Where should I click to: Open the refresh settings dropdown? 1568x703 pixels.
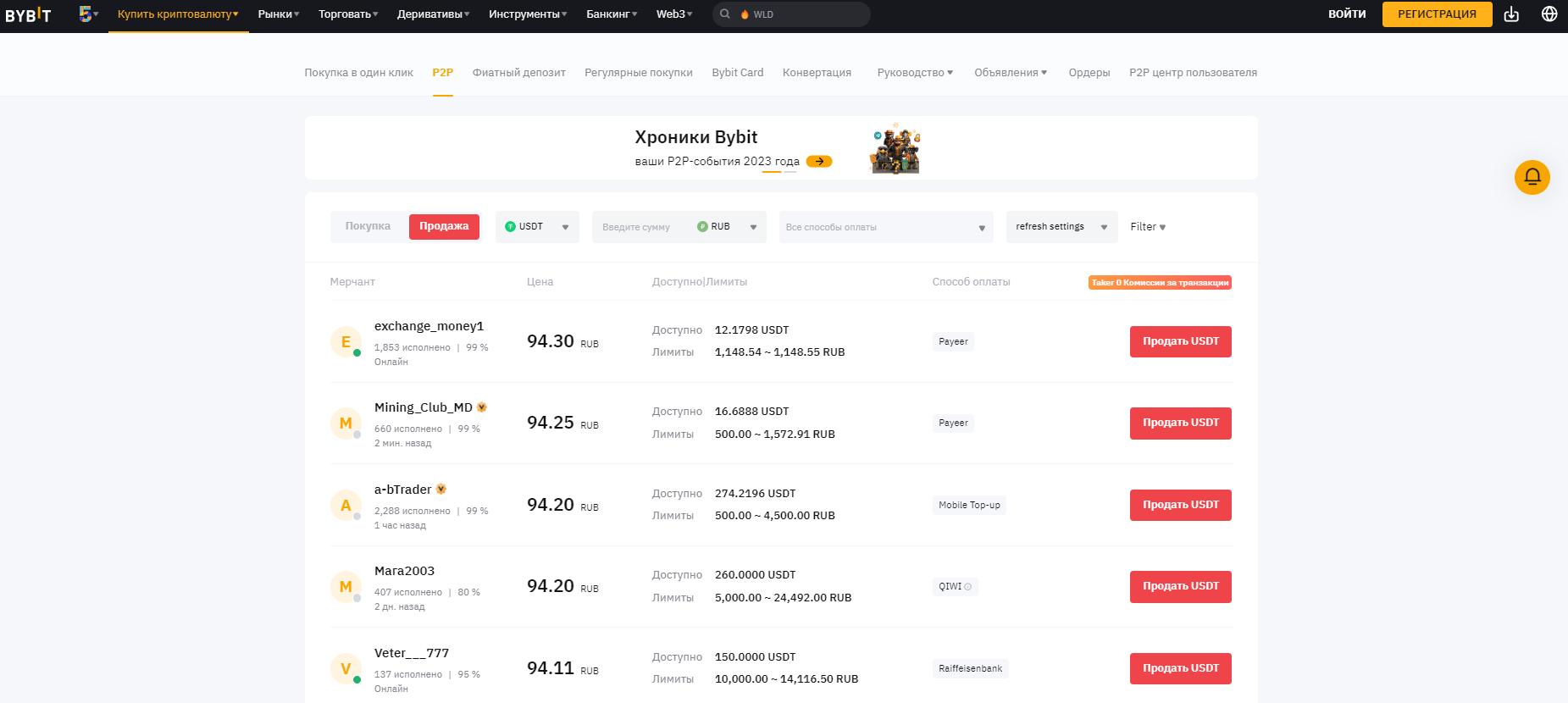tap(1061, 227)
